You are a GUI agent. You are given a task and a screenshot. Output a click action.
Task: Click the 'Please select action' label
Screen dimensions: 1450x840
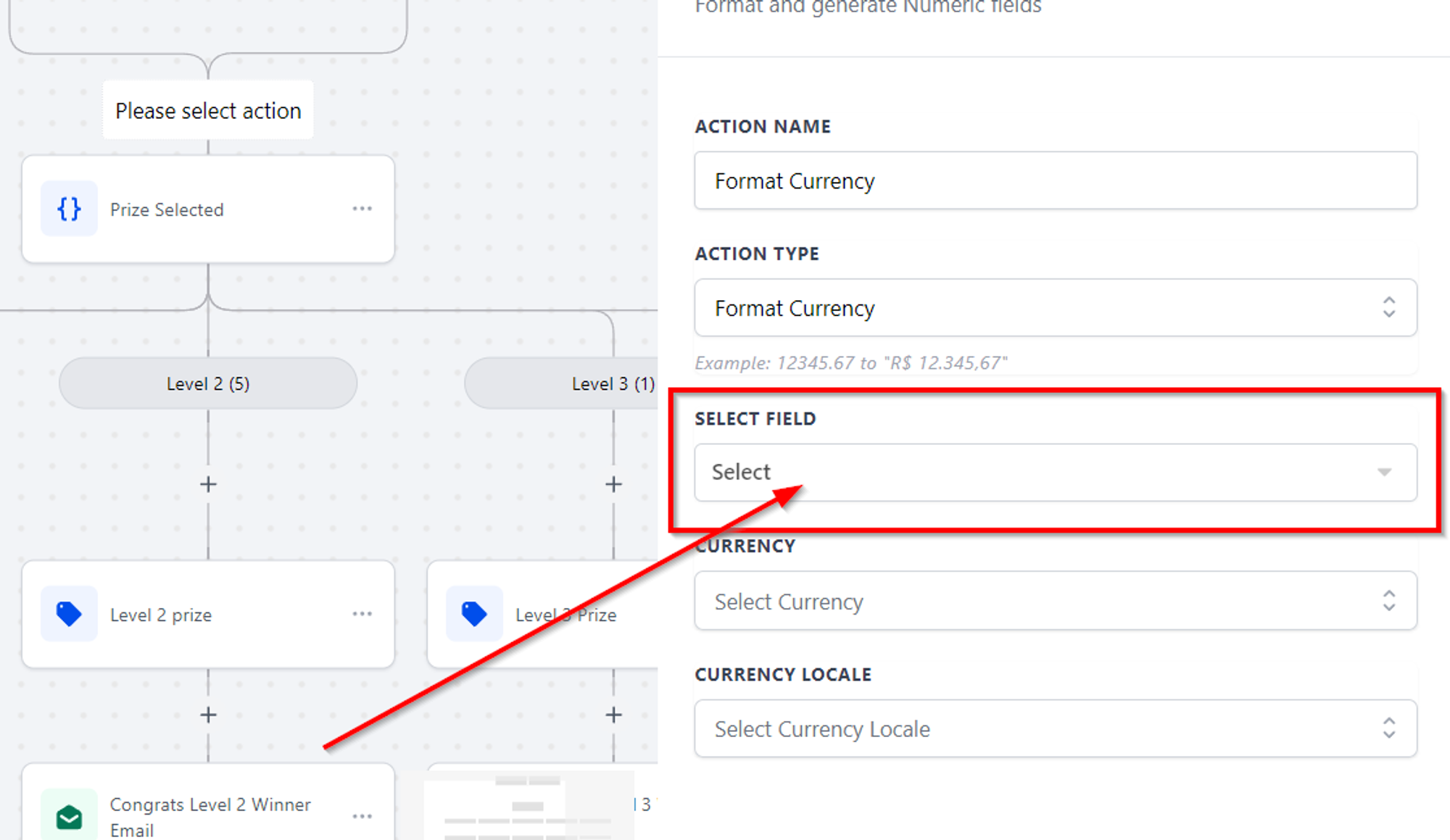[x=208, y=110]
